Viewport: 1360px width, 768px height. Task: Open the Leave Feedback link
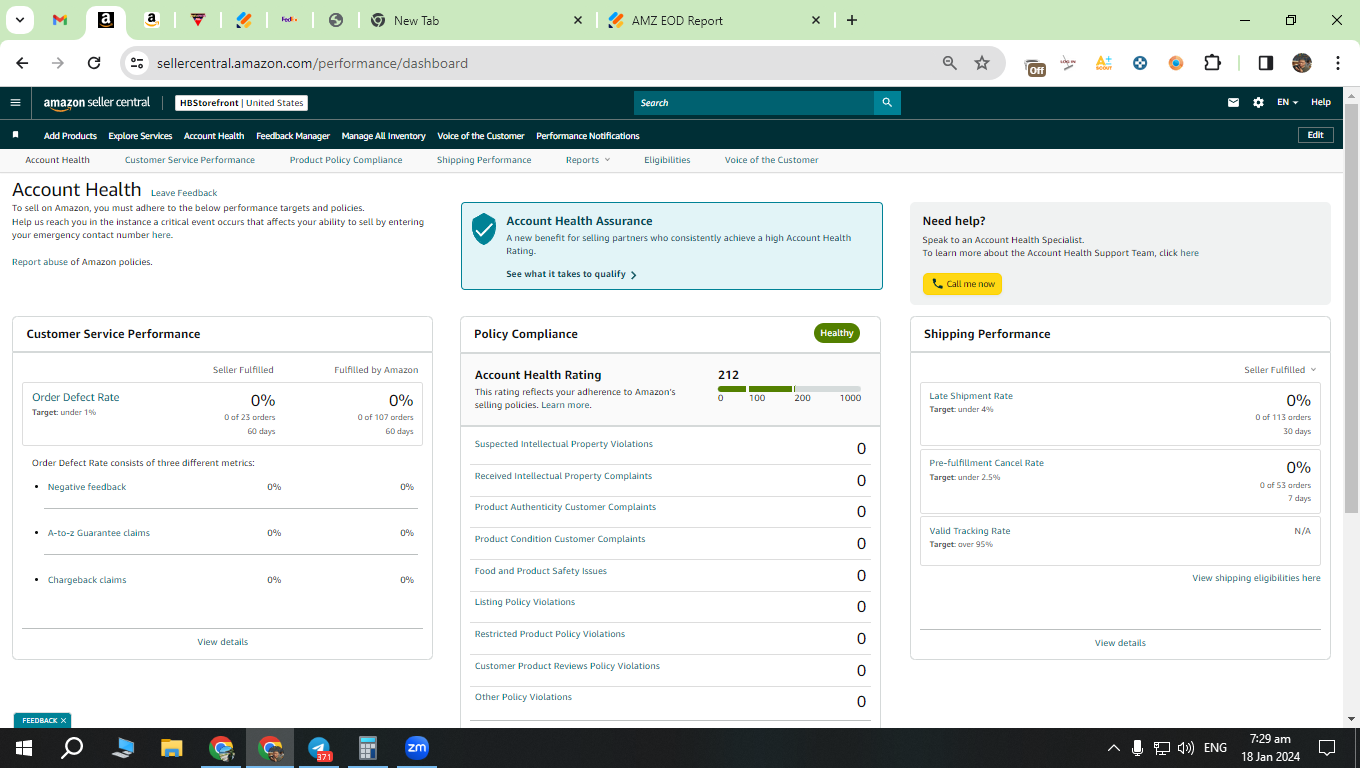tap(184, 193)
